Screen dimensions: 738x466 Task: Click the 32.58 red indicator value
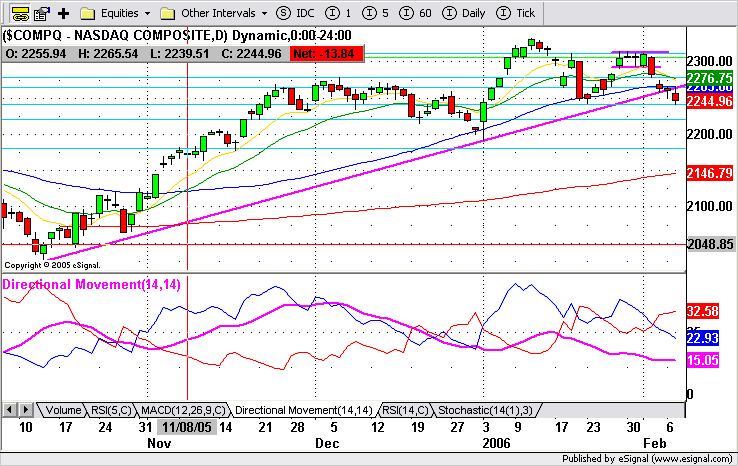tap(702, 311)
